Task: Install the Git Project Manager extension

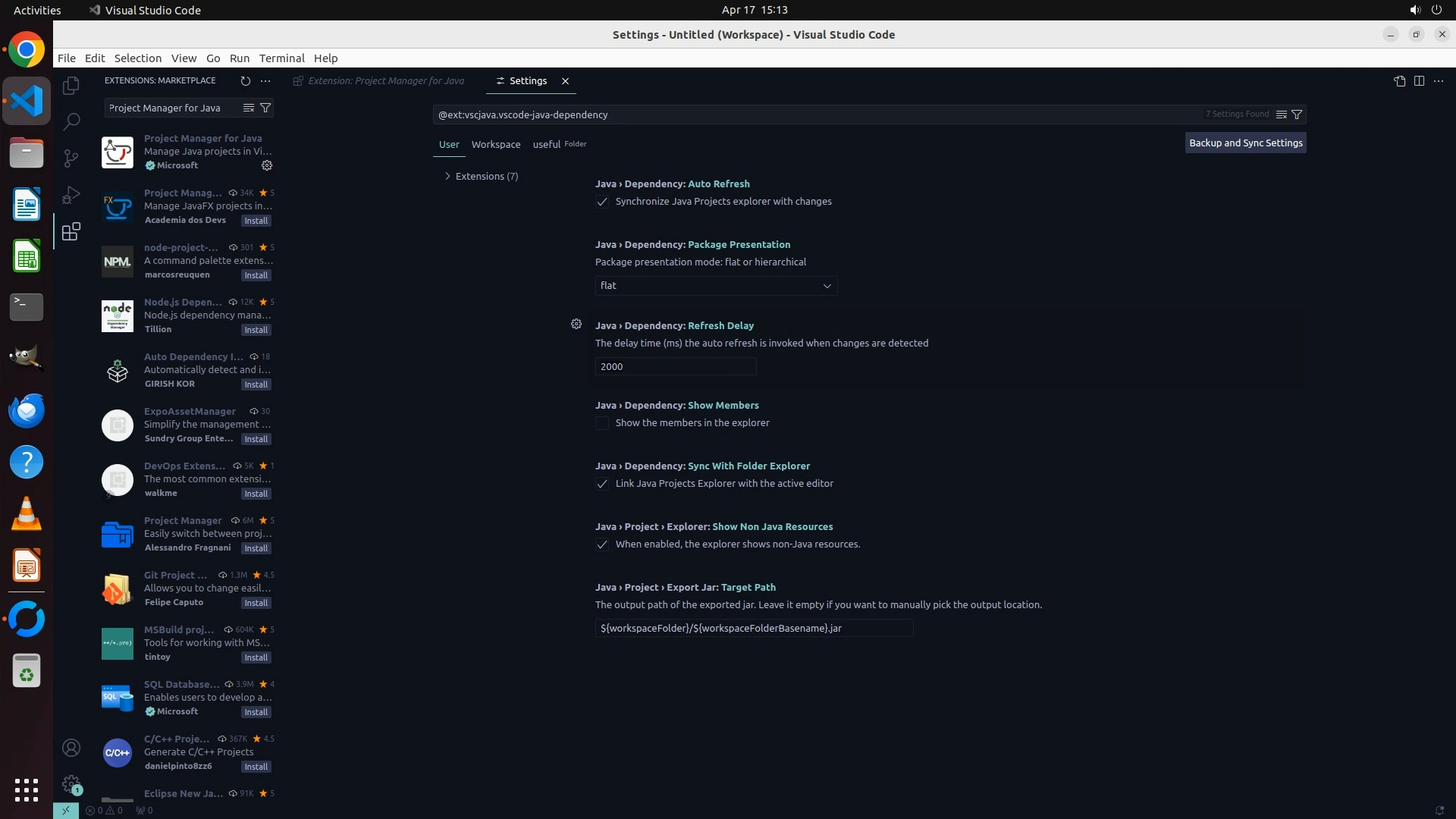Action: pos(256,603)
